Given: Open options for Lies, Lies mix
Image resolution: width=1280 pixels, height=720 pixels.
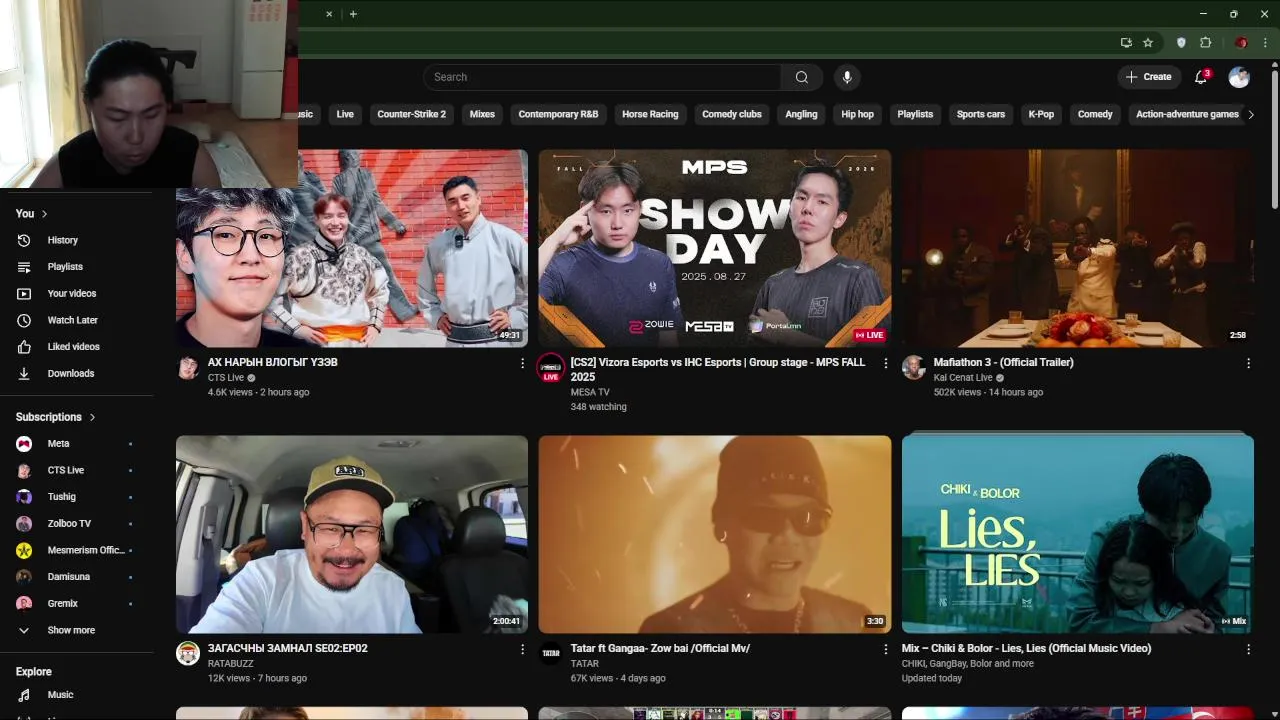Looking at the screenshot, I should coord(1248,649).
